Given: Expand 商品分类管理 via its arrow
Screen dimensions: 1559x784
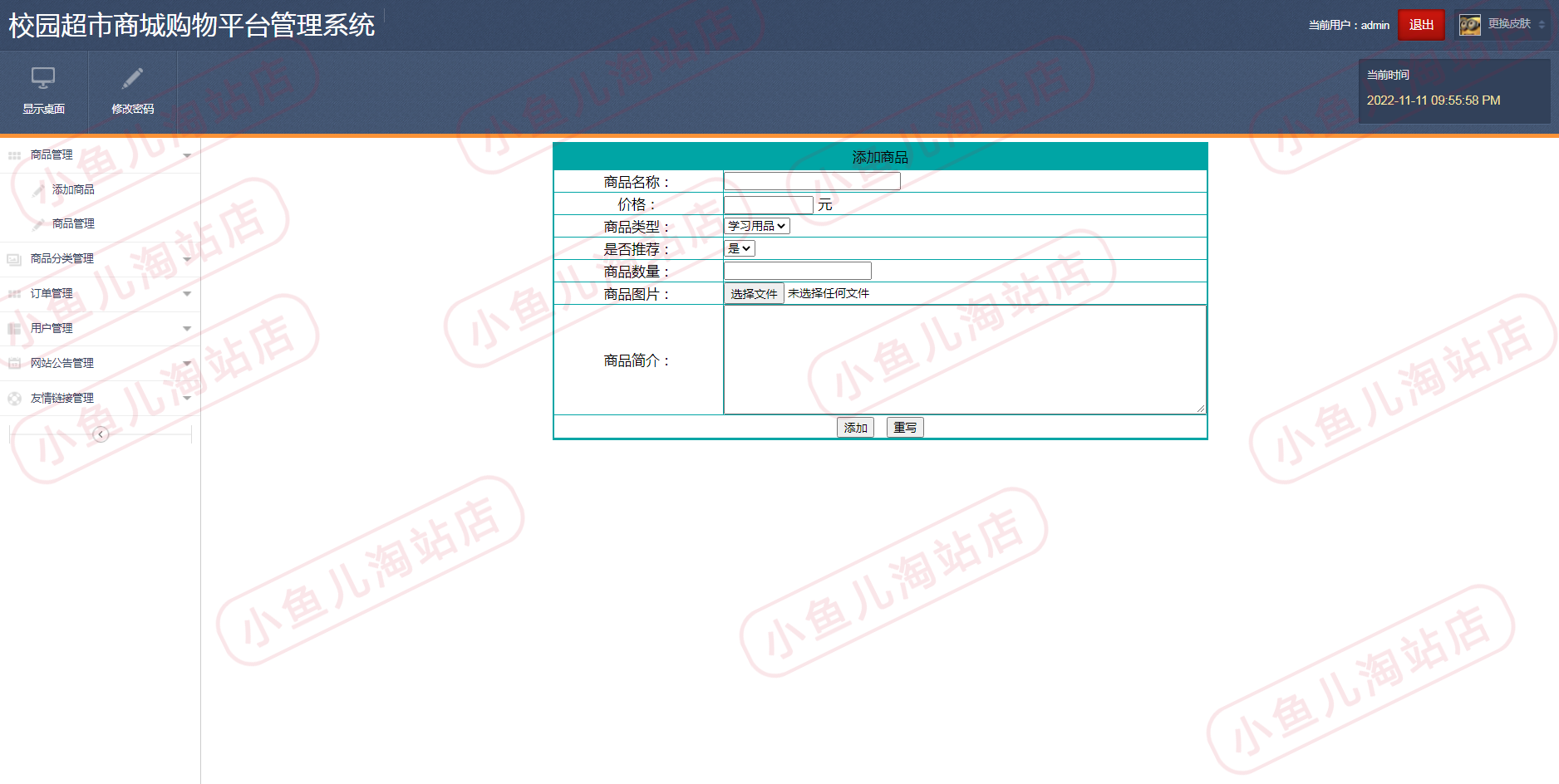Looking at the screenshot, I should pyautogui.click(x=187, y=259).
